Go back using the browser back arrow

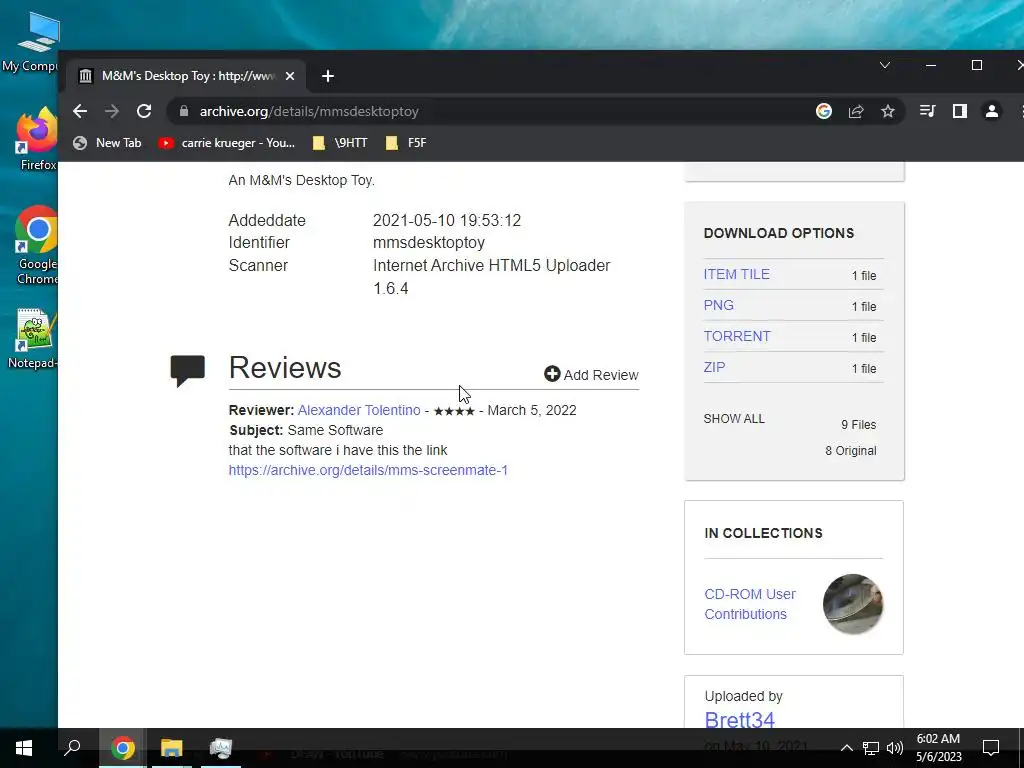click(80, 111)
